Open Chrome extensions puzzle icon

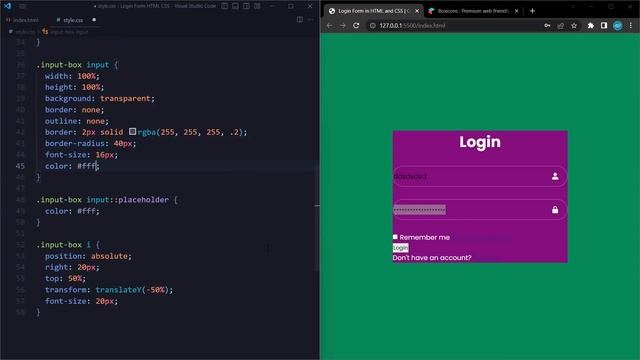pos(591,25)
